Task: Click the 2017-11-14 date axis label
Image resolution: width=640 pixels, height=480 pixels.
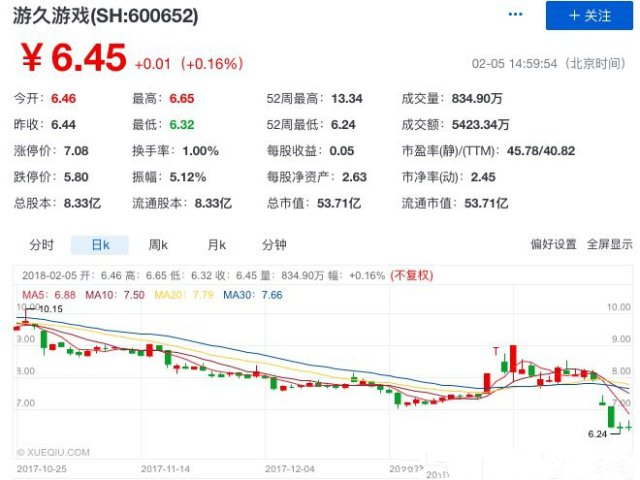Action: (x=165, y=469)
